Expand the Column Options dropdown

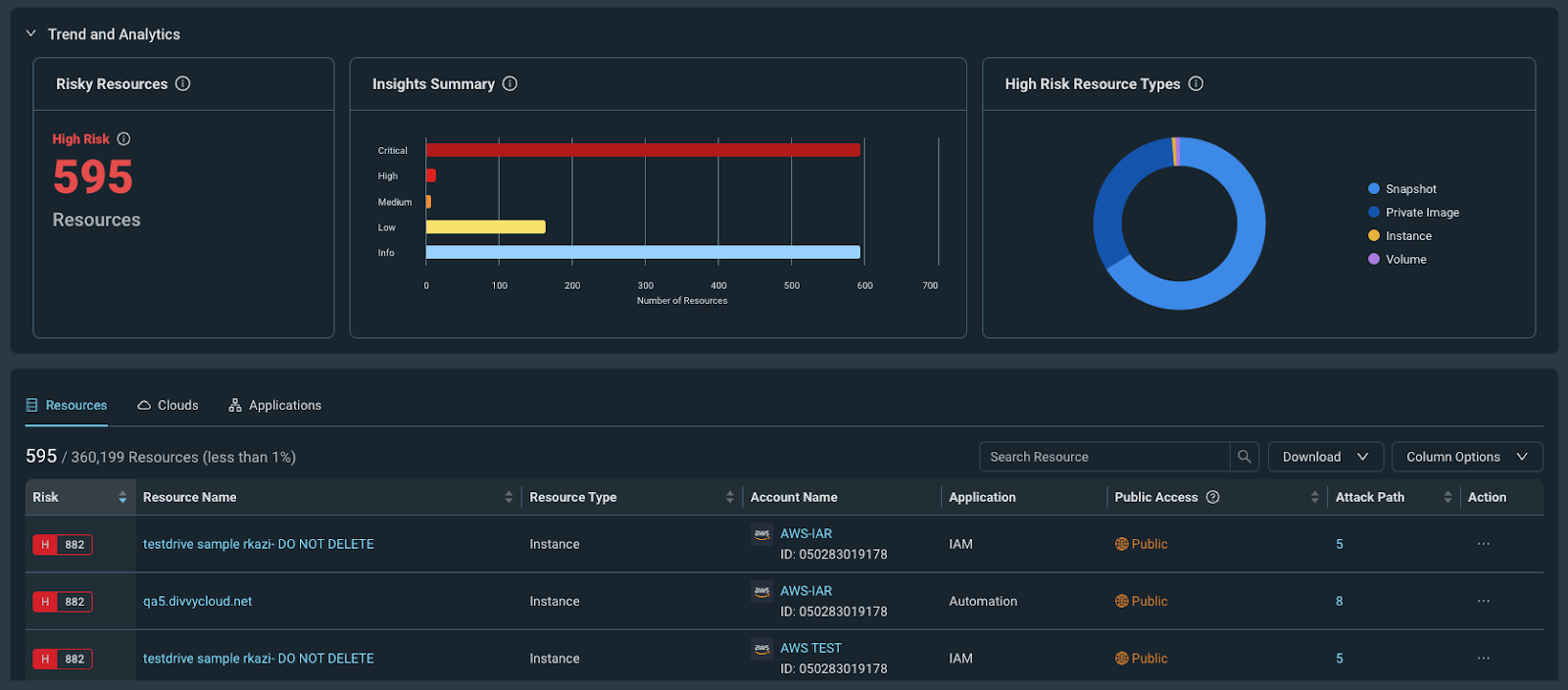(x=1467, y=457)
